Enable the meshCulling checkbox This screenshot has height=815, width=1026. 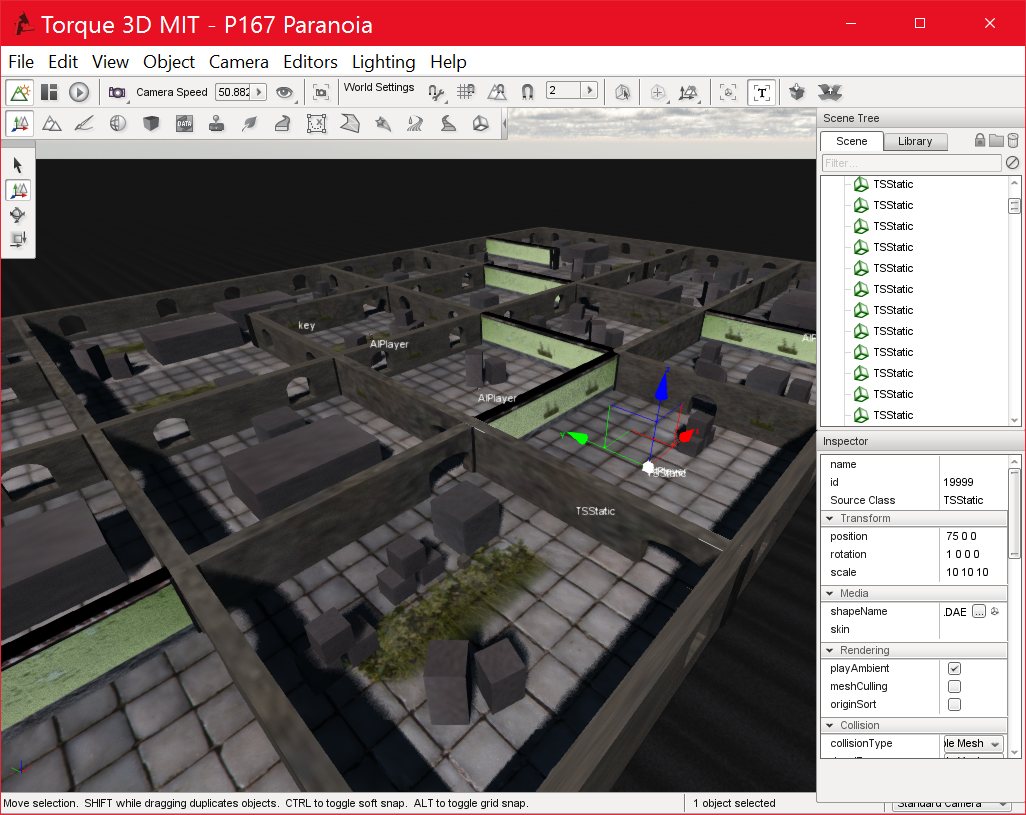954,686
